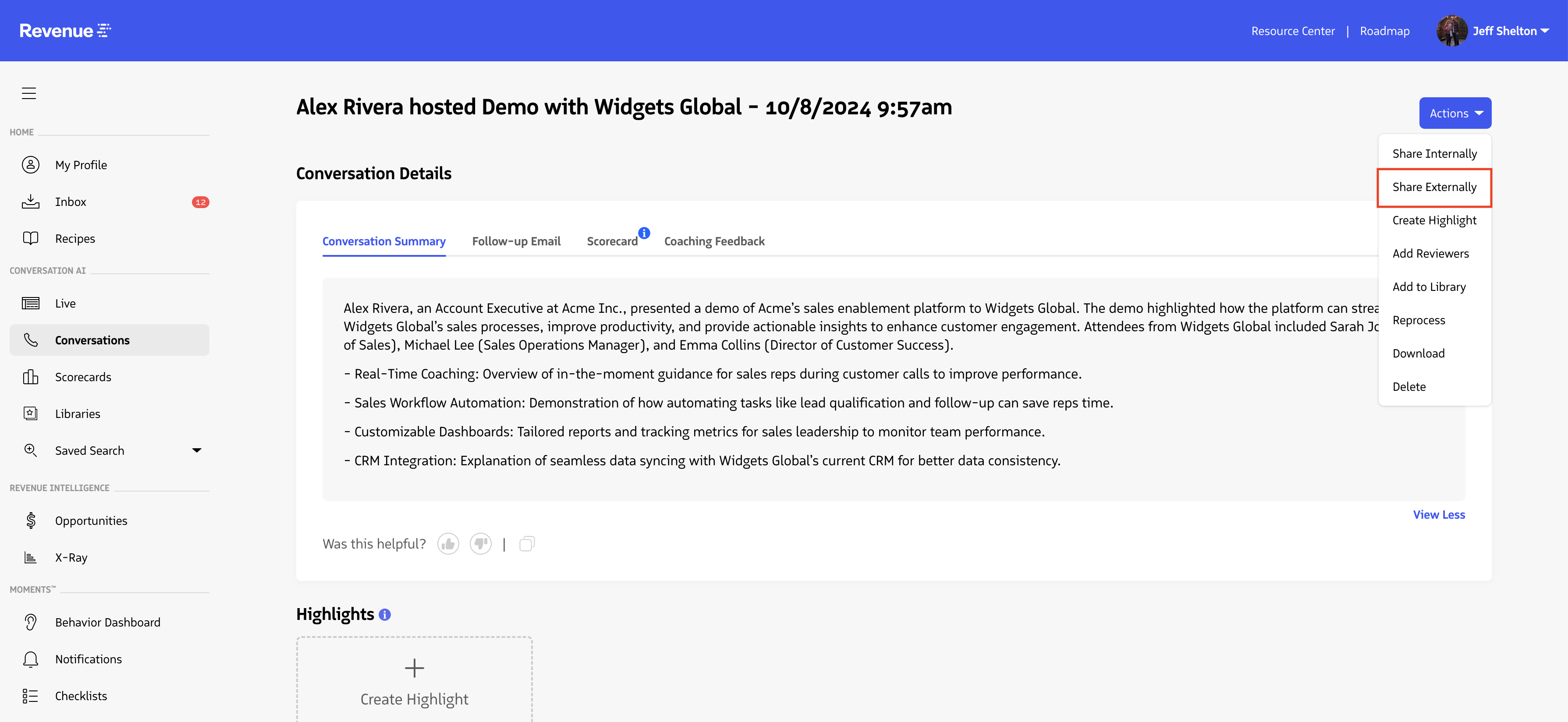This screenshot has height=722, width=1568.
Task: Choose Add to Library menu option
Action: 1429,287
